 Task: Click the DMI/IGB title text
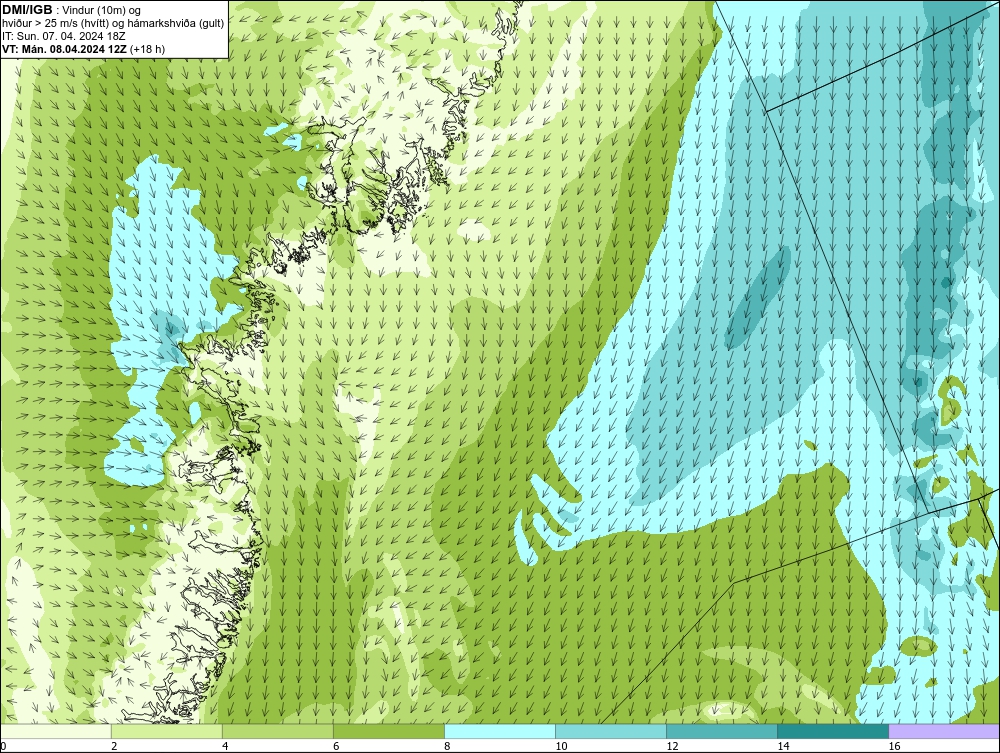coord(27,10)
